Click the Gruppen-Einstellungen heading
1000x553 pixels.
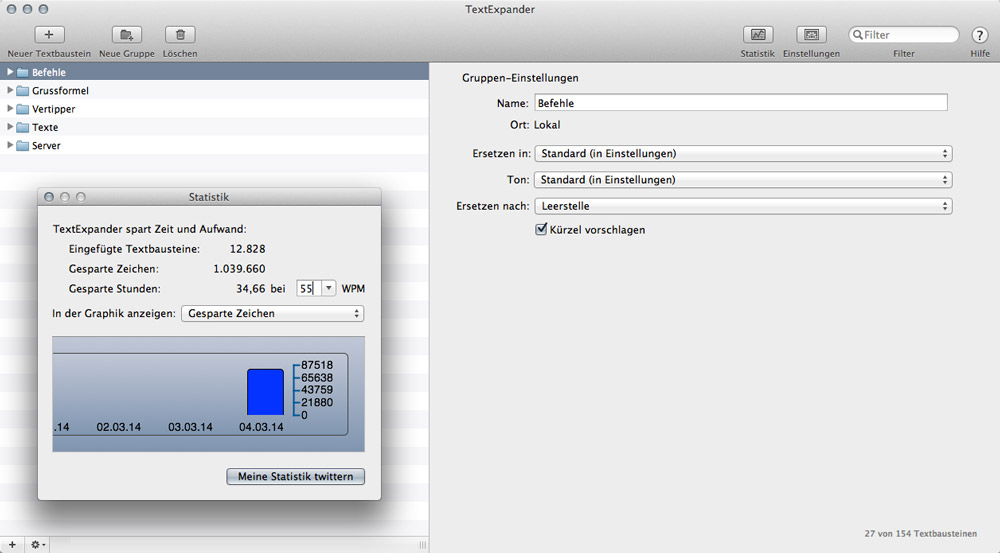coord(520,78)
